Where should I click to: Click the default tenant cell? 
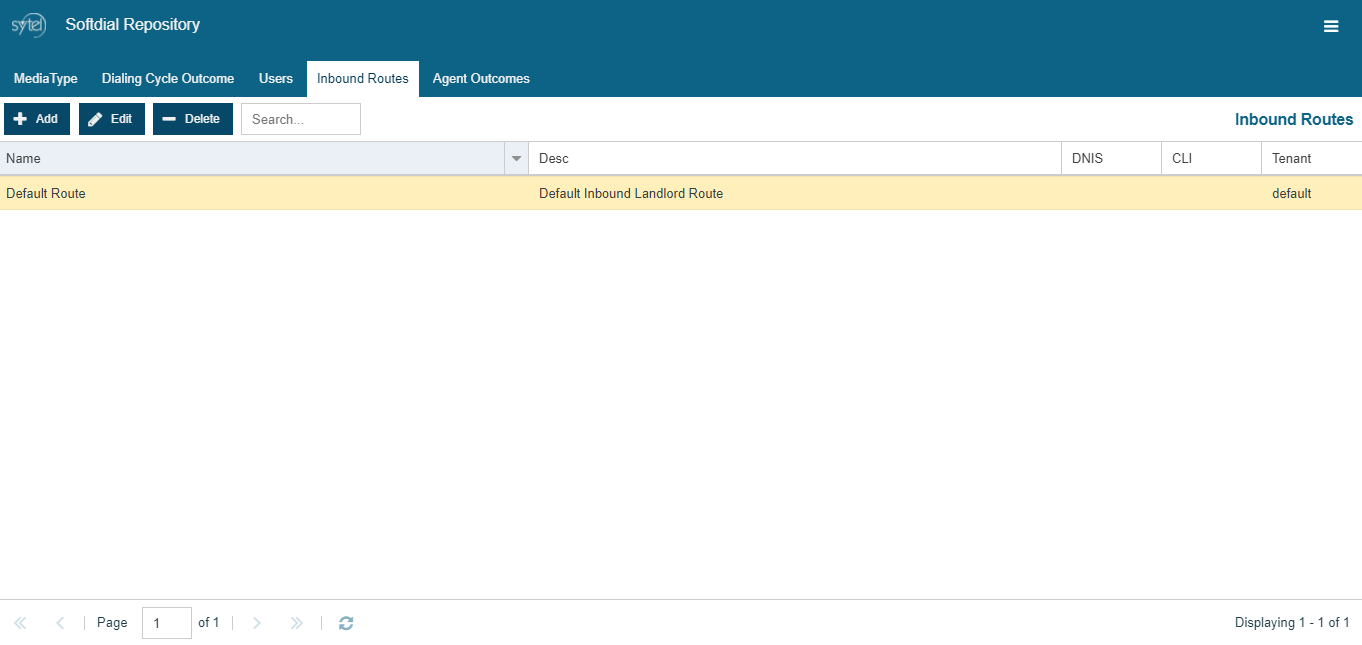pyautogui.click(x=1312, y=194)
